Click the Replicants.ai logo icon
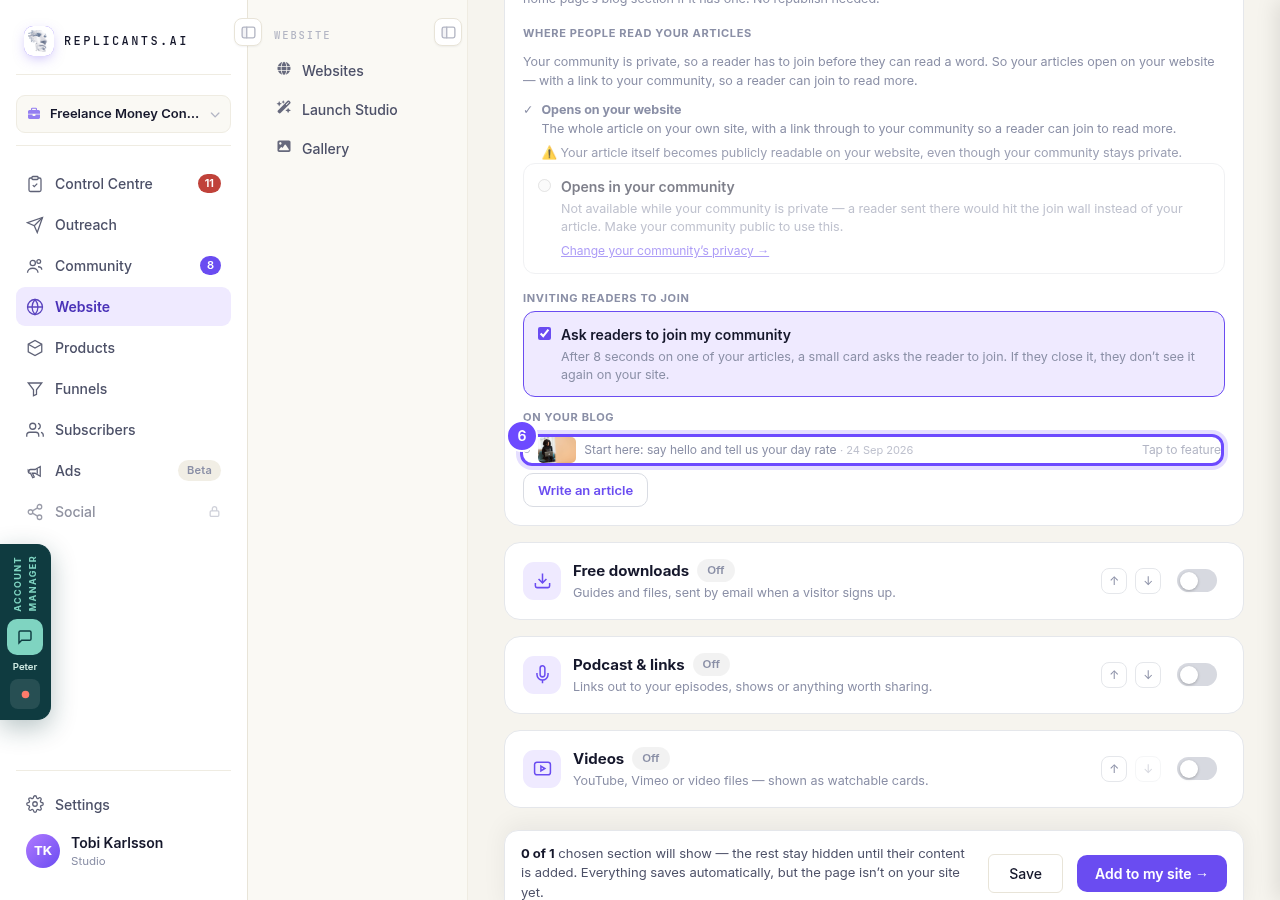Screen dimensions: 1280x900 click(x=39, y=41)
